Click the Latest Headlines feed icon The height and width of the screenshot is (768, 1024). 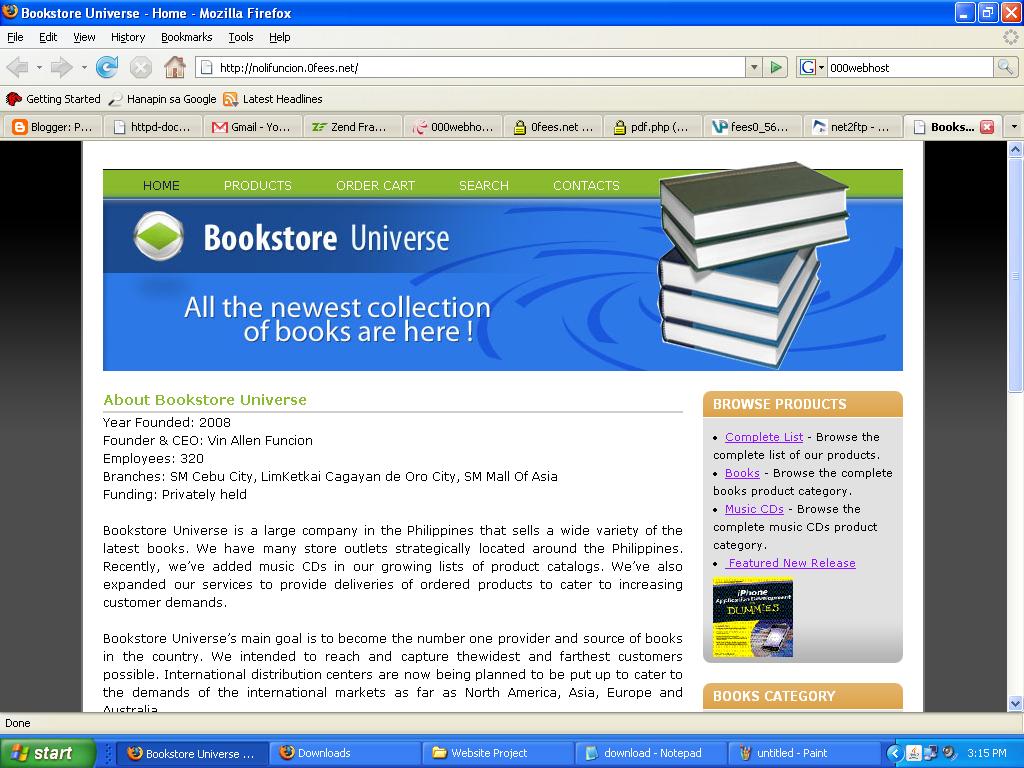(229, 99)
